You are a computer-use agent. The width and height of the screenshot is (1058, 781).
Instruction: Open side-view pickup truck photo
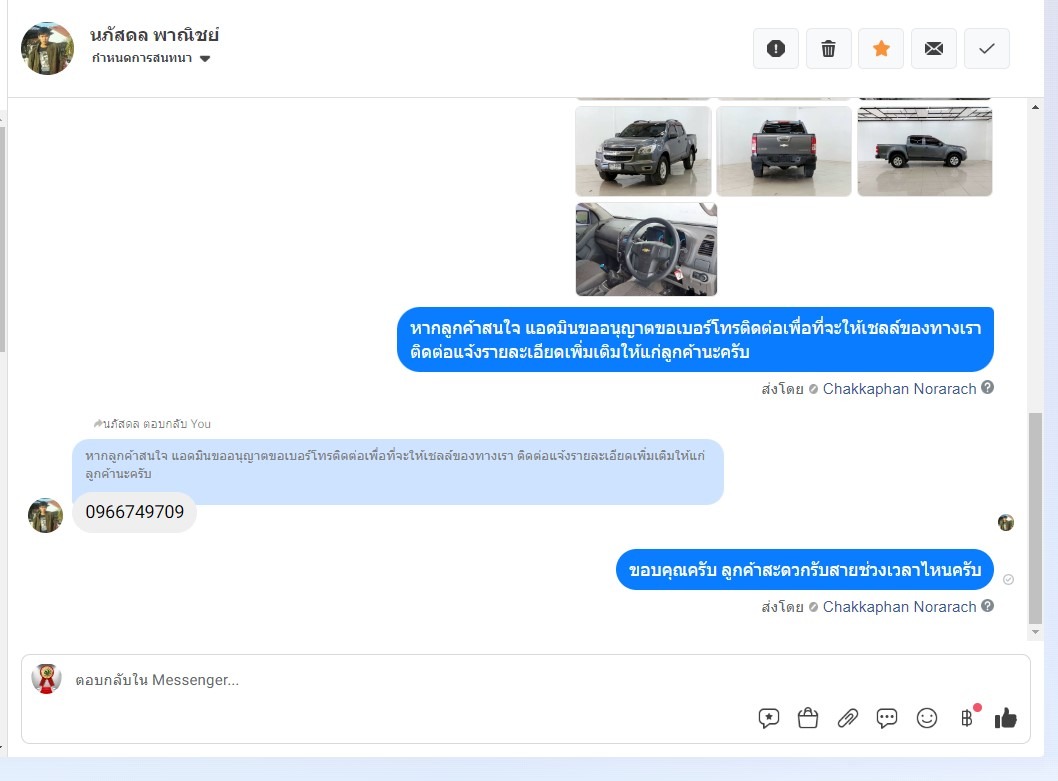[x=924, y=151]
